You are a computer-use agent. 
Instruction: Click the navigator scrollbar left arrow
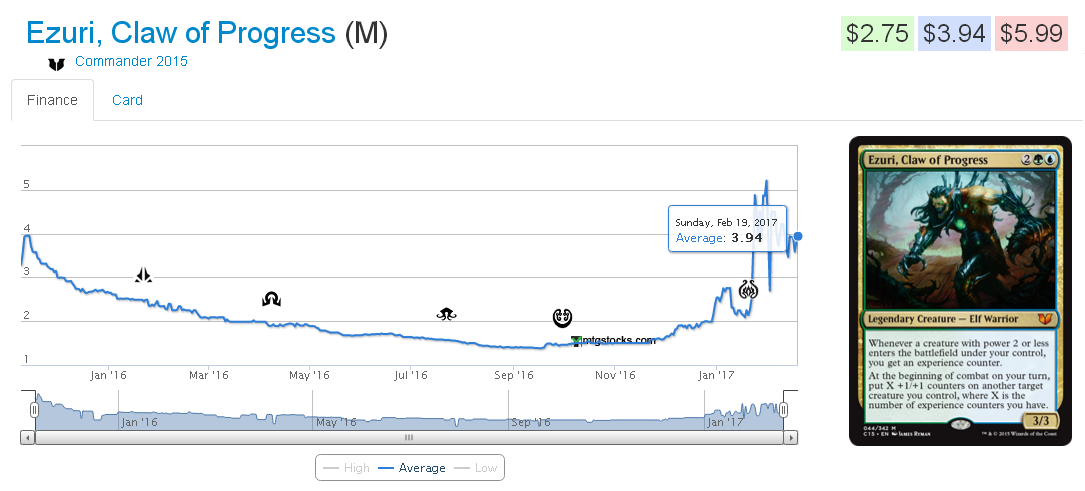pyautogui.click(x=28, y=437)
